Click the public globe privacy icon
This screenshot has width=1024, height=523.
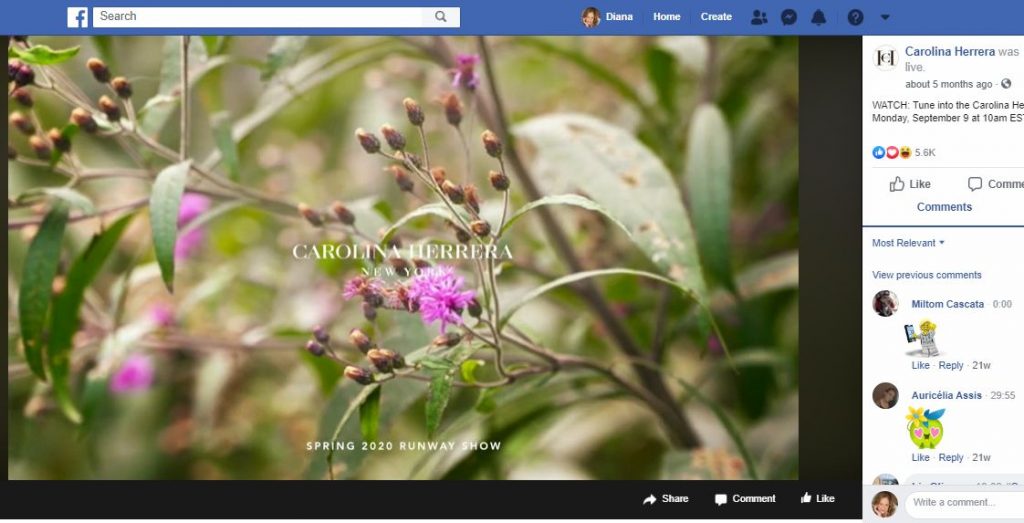click(1006, 84)
